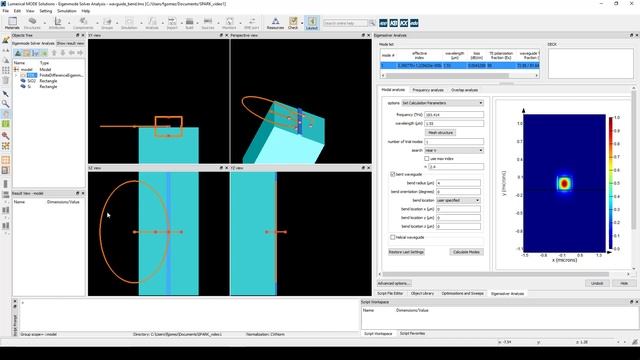Screen dimensions: 640x360
Task: Open the bend location user specified dropdown
Action: click(458, 200)
